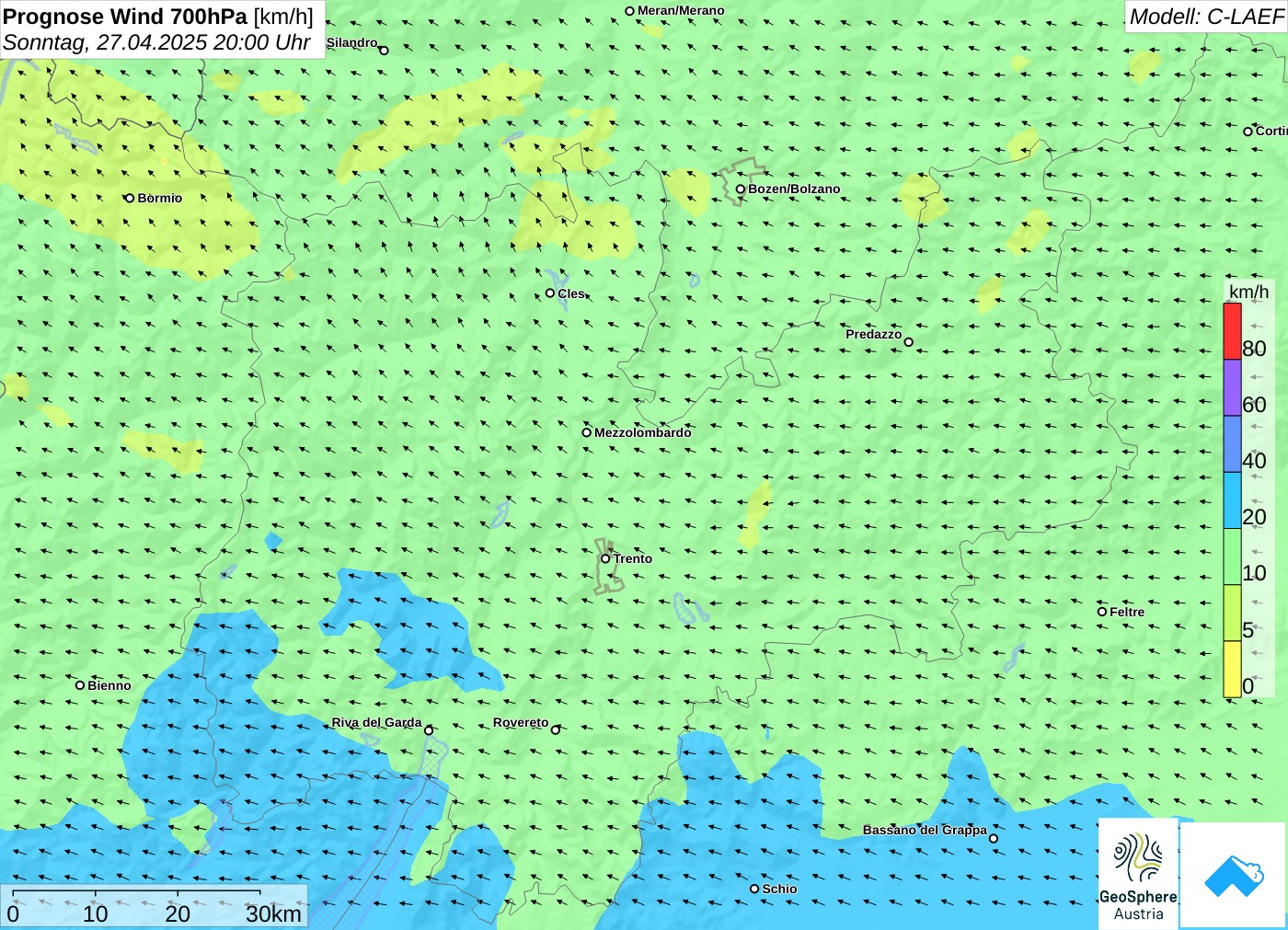Click the date 'Sonntag, 27.04.2025 20:00 Uhr'
This screenshot has width=1288, height=930.
[156, 42]
